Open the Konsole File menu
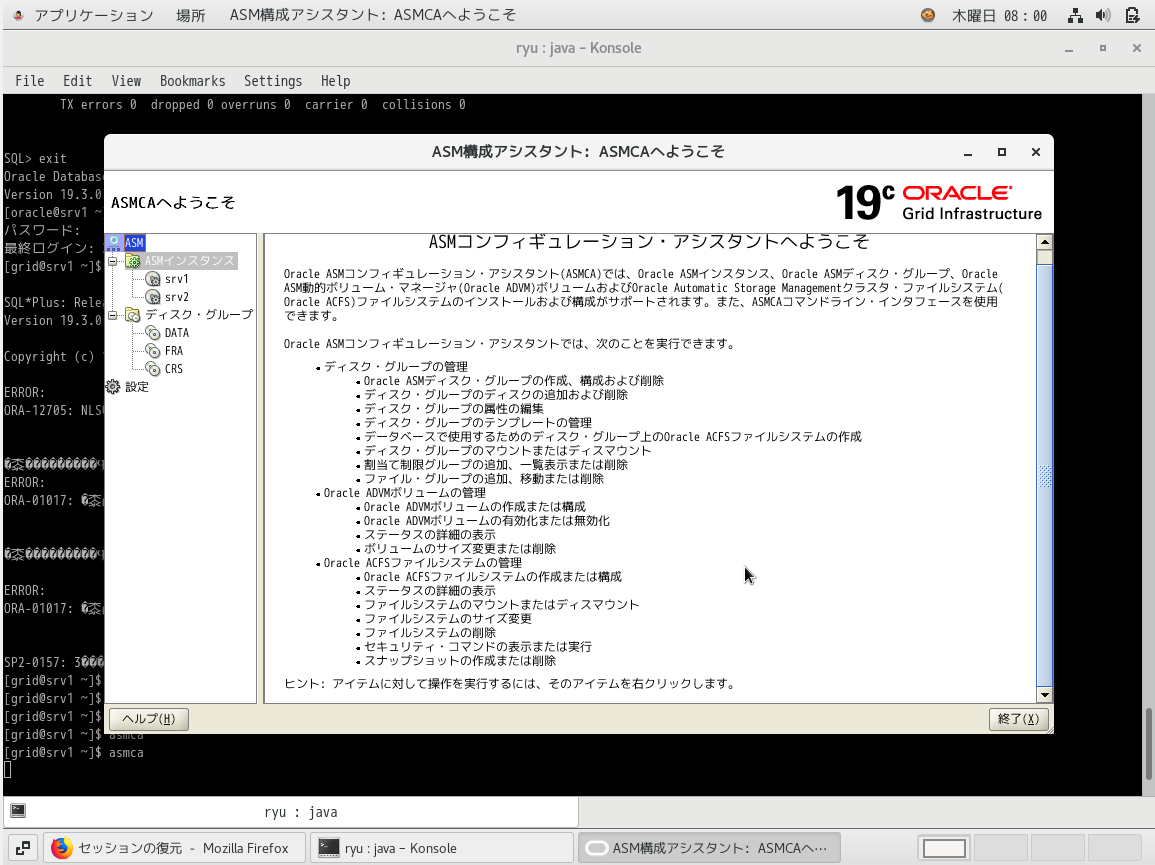The height and width of the screenshot is (865, 1155). (x=29, y=81)
